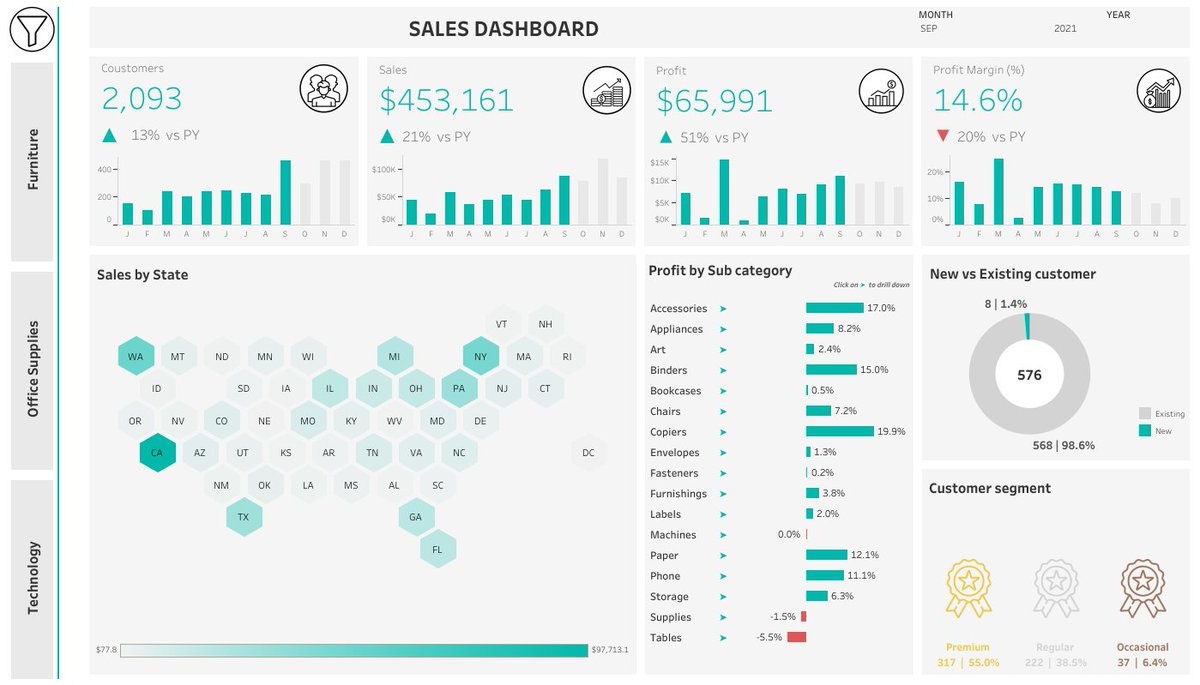Drill down Chairs arrow
This screenshot has height=685, width=1200.
723,411
